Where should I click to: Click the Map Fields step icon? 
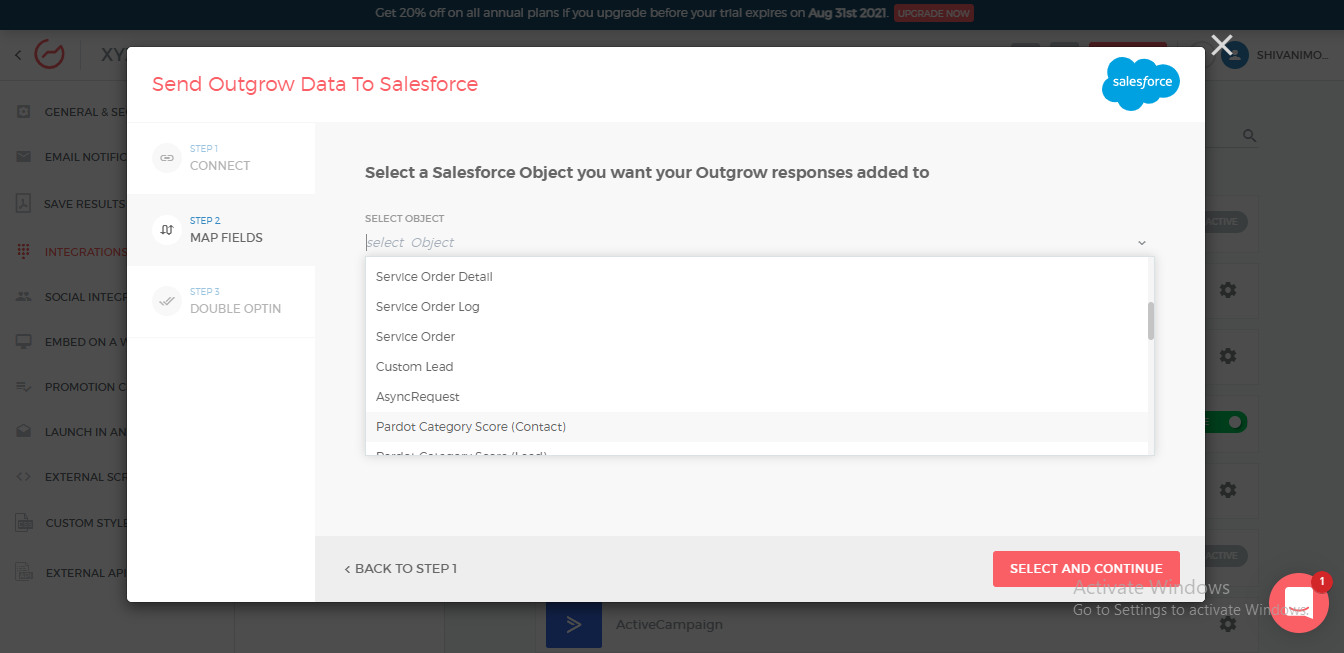click(167, 230)
